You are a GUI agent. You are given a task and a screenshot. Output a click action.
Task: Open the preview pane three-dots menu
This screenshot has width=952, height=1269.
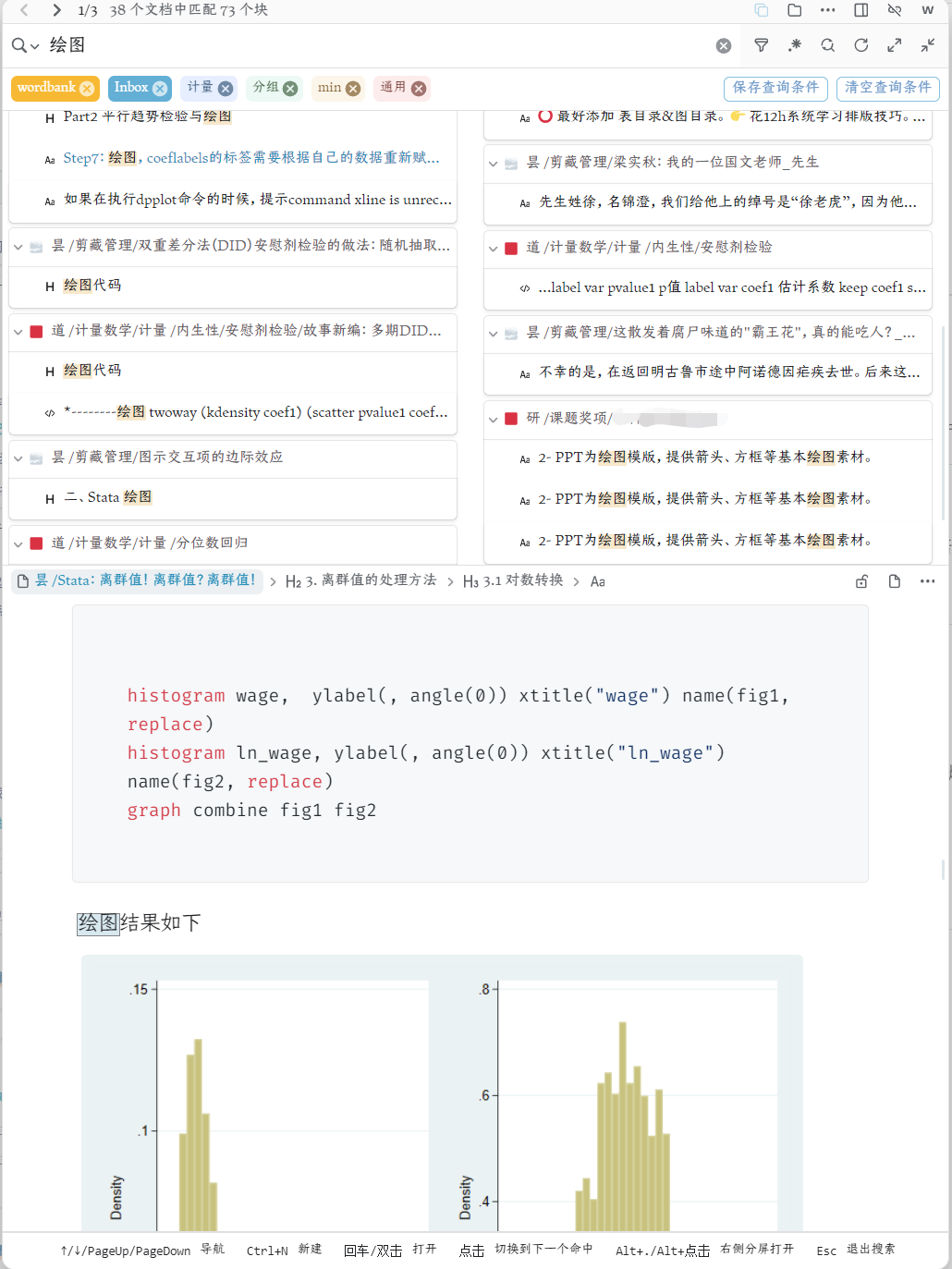(927, 581)
